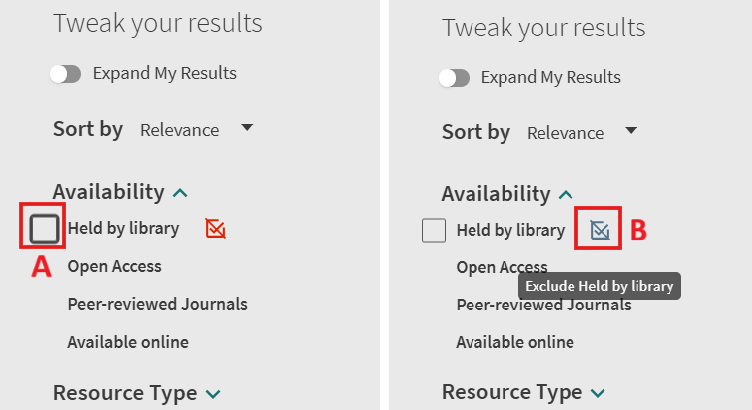This screenshot has height=410, width=752.
Task: Expand Resource Type chevron in right panel
Action: click(598, 393)
